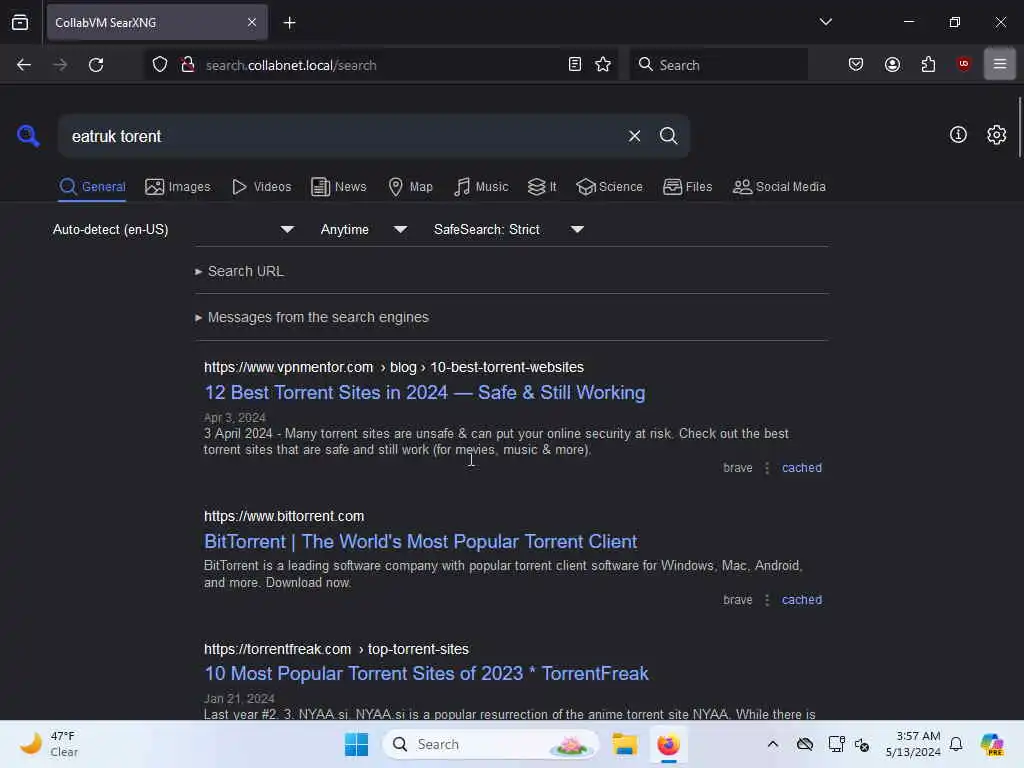Click the 'eatruk torent' query field
This screenshot has height=768, width=1024.
coord(343,136)
